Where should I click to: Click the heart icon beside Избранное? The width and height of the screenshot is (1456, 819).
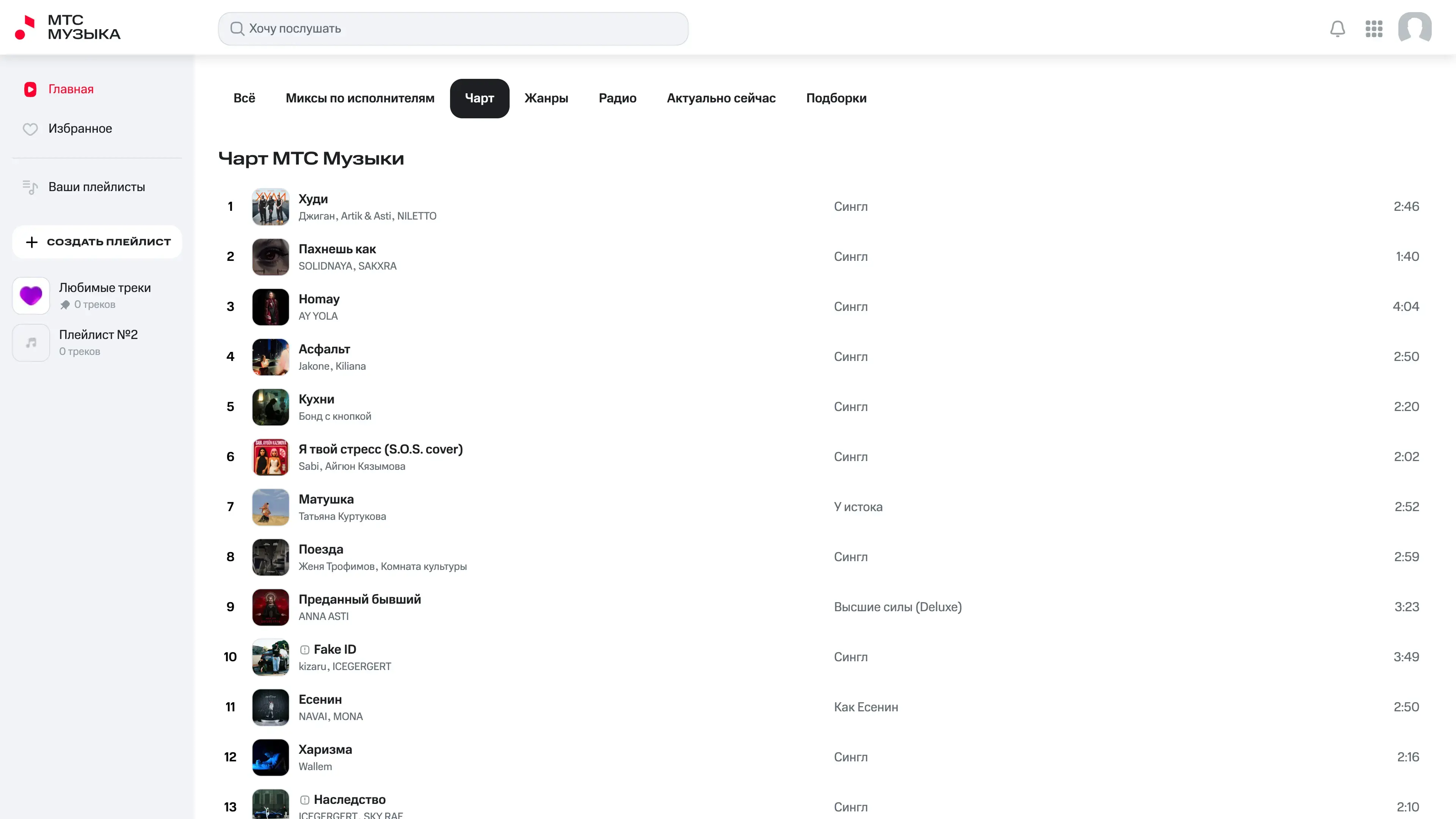(x=30, y=129)
